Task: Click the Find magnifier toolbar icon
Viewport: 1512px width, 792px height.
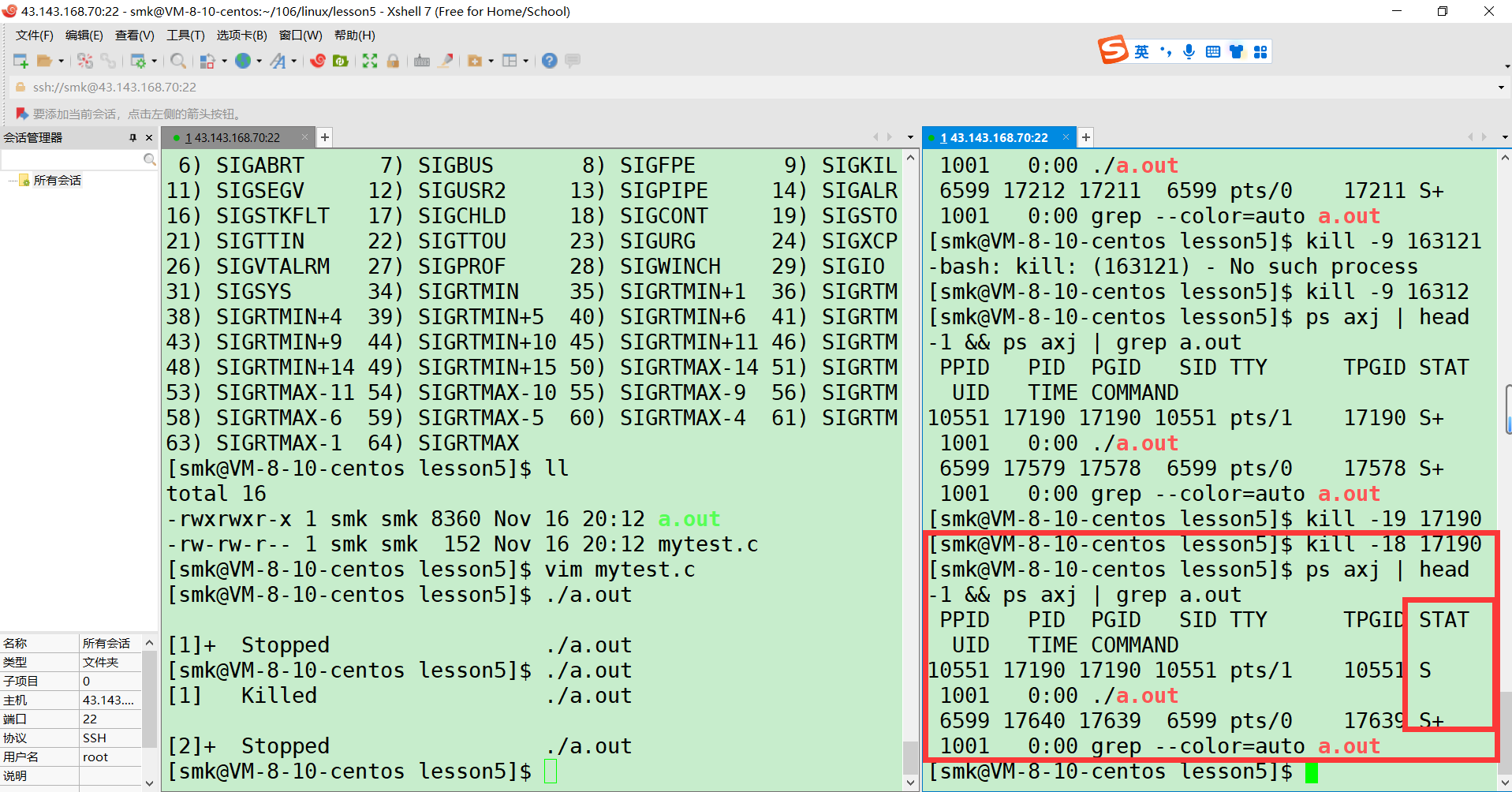Action: point(178,61)
